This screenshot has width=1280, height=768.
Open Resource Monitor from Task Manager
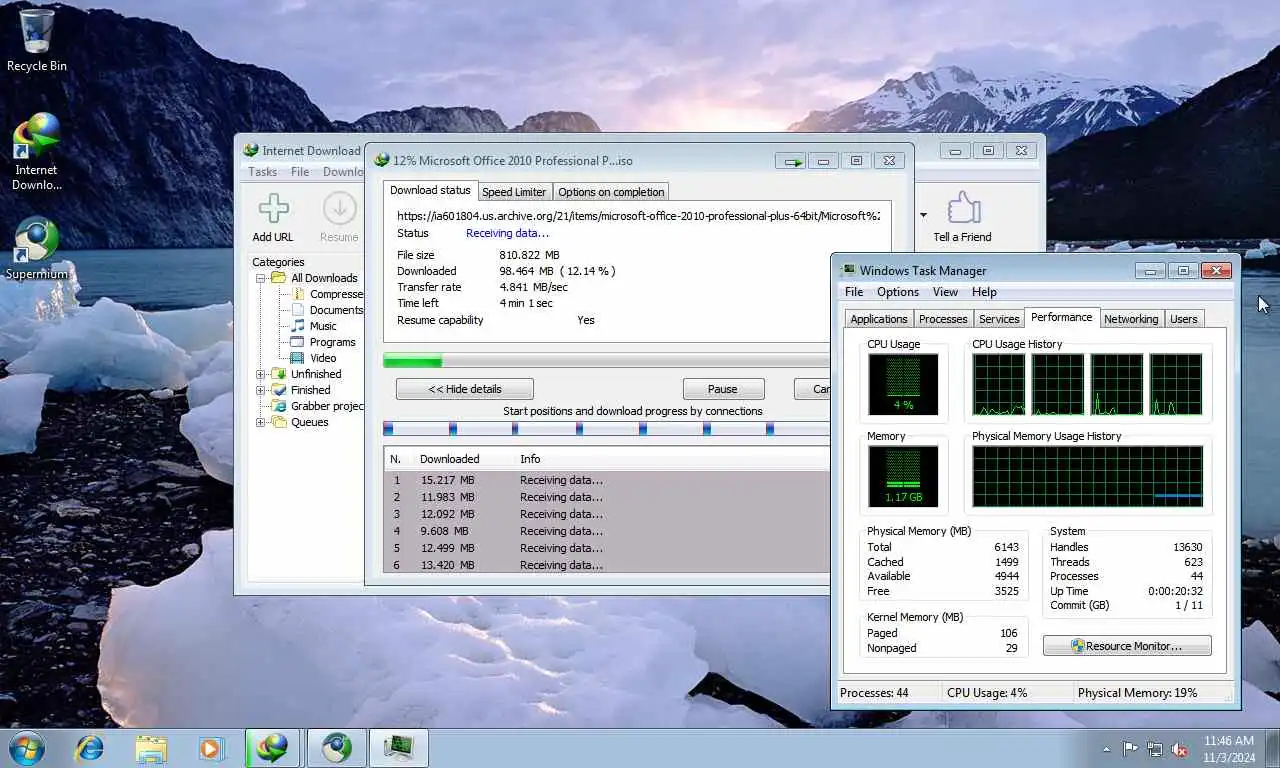1127,646
